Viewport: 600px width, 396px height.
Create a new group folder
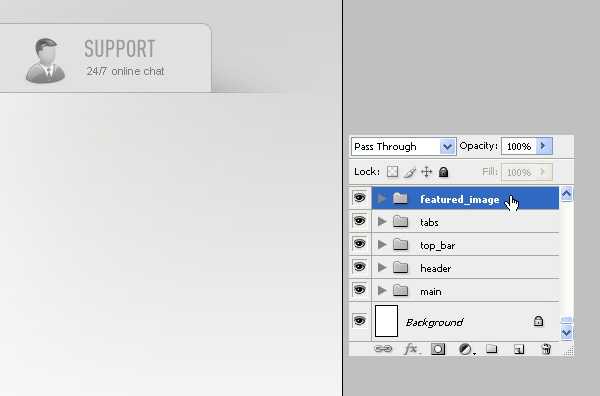tap(492, 349)
